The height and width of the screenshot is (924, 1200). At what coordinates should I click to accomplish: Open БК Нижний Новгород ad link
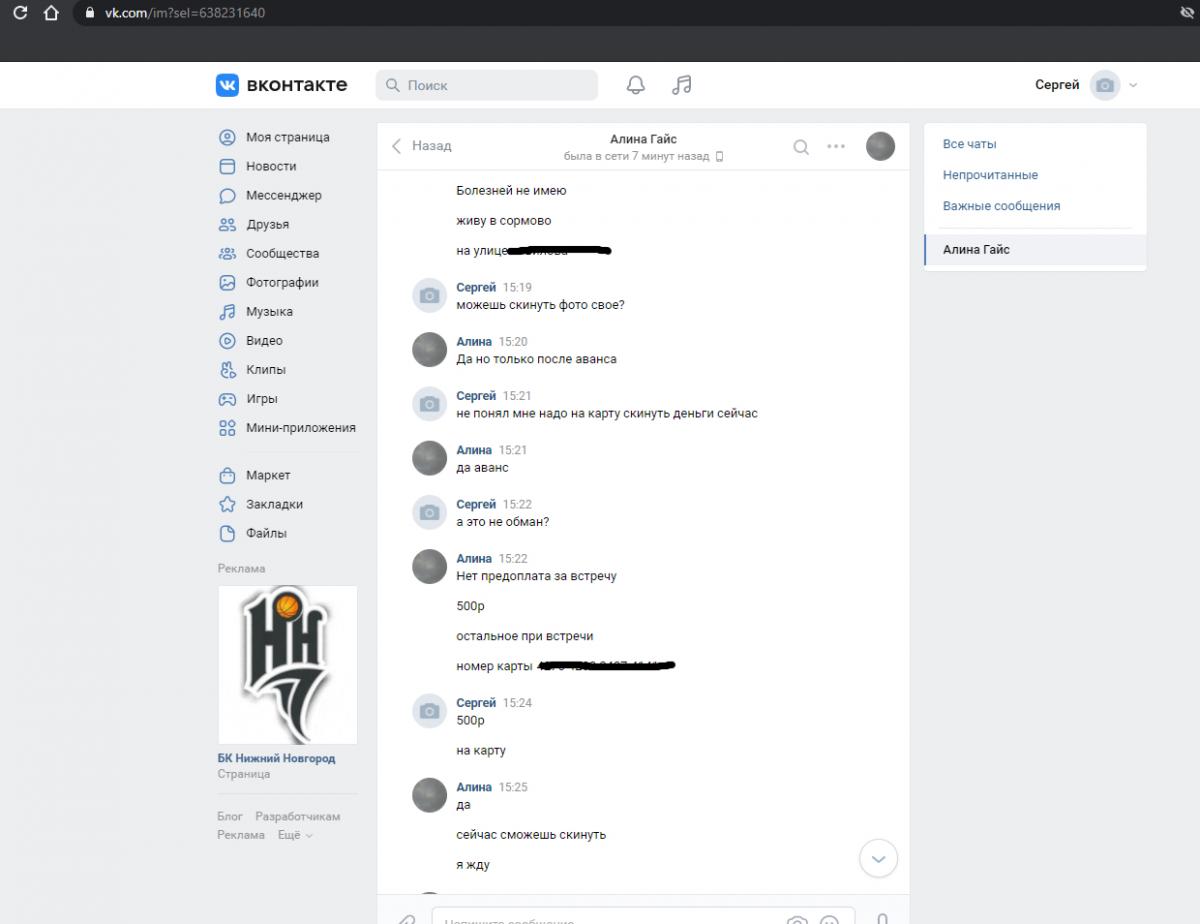(x=276, y=758)
